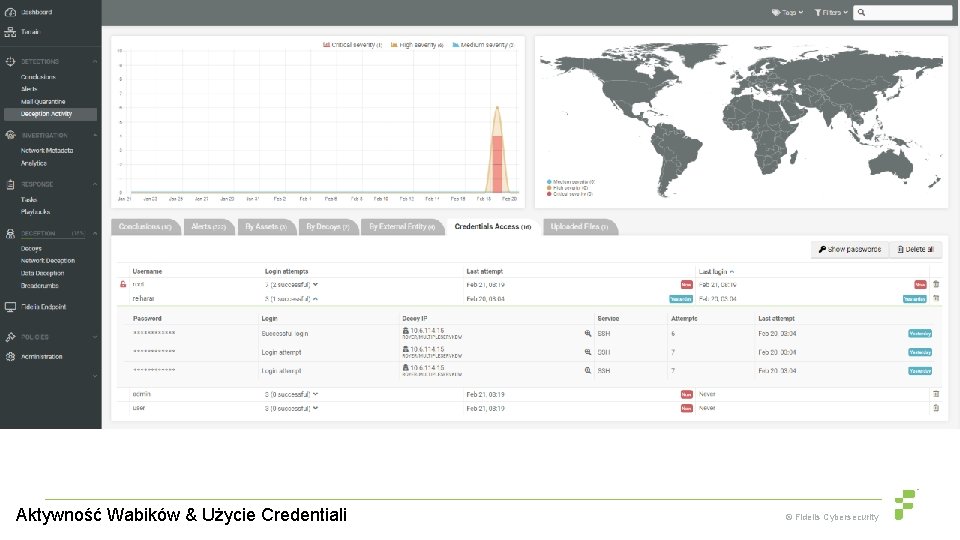Collapse login attempts for the rehana row
Image resolution: width=960 pixels, height=540 pixels.
tap(315, 299)
